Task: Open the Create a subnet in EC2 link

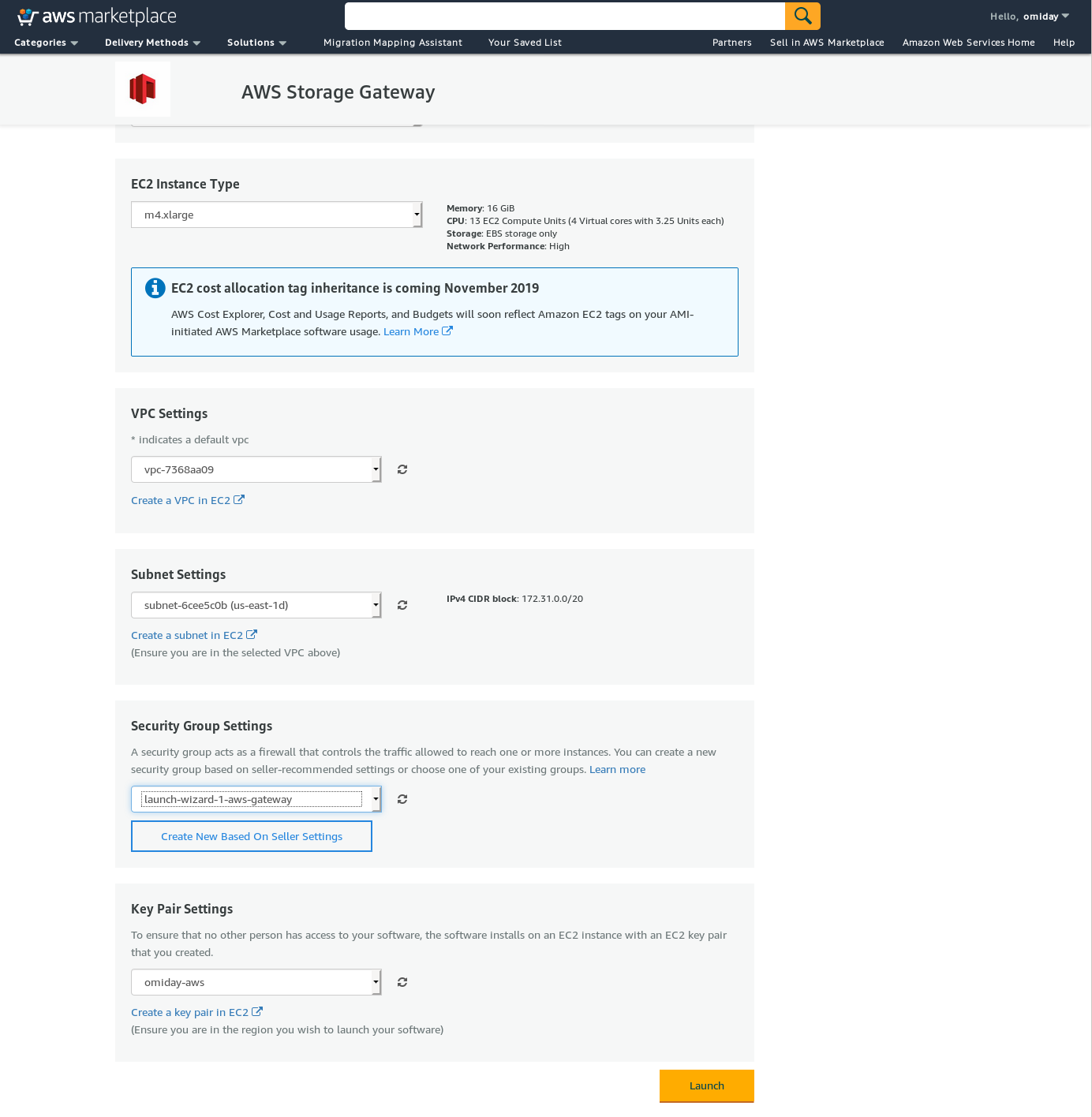Action: (187, 635)
